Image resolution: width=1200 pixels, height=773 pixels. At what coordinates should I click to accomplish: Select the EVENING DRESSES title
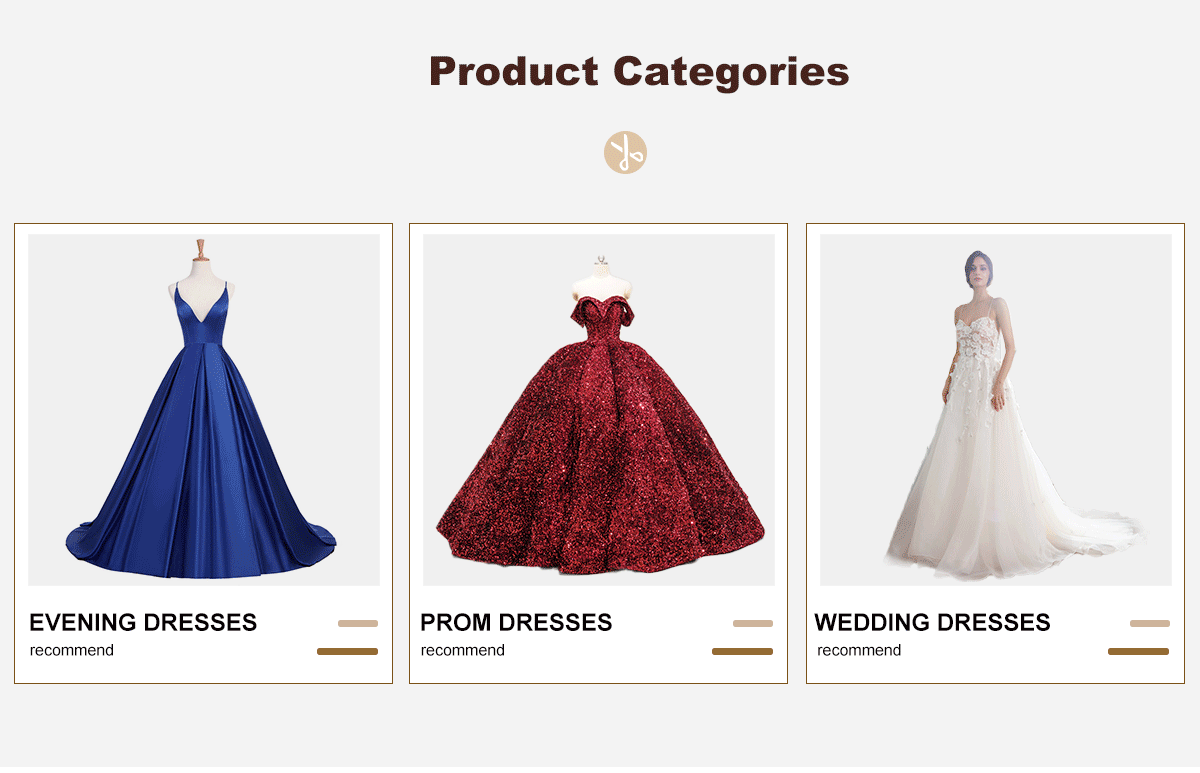pos(143,622)
